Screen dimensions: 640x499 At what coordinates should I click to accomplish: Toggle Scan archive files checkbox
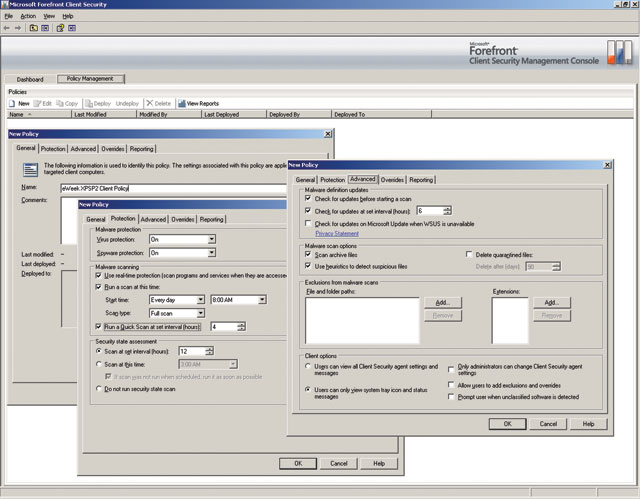pyautogui.click(x=308, y=254)
